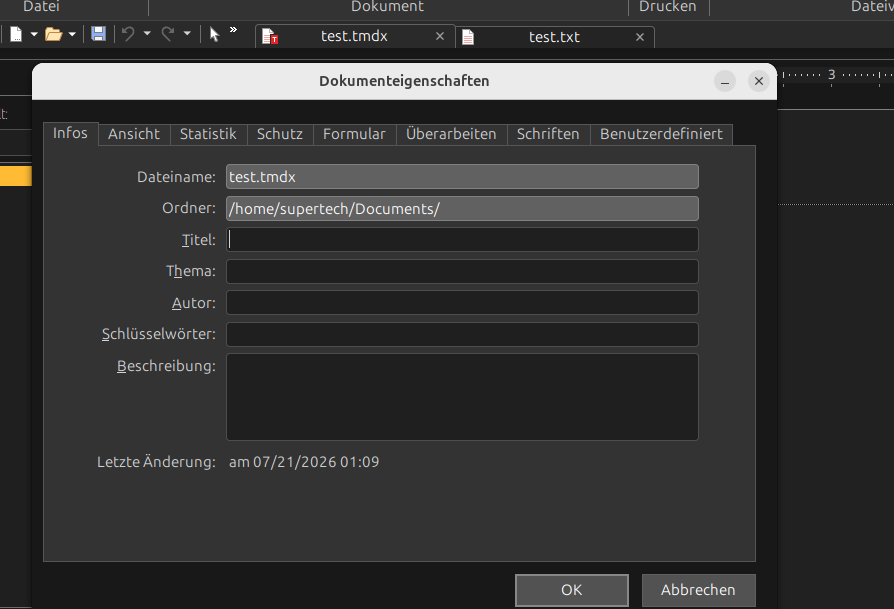
Task: Expand the toolbar overflow chevron
Action: pyautogui.click(x=233, y=30)
